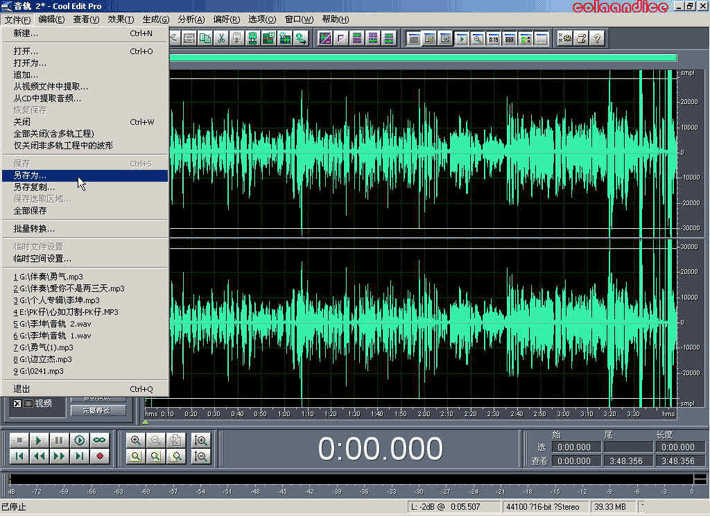Click the Stop transport button
The width and height of the screenshot is (710, 516).
click(18, 440)
